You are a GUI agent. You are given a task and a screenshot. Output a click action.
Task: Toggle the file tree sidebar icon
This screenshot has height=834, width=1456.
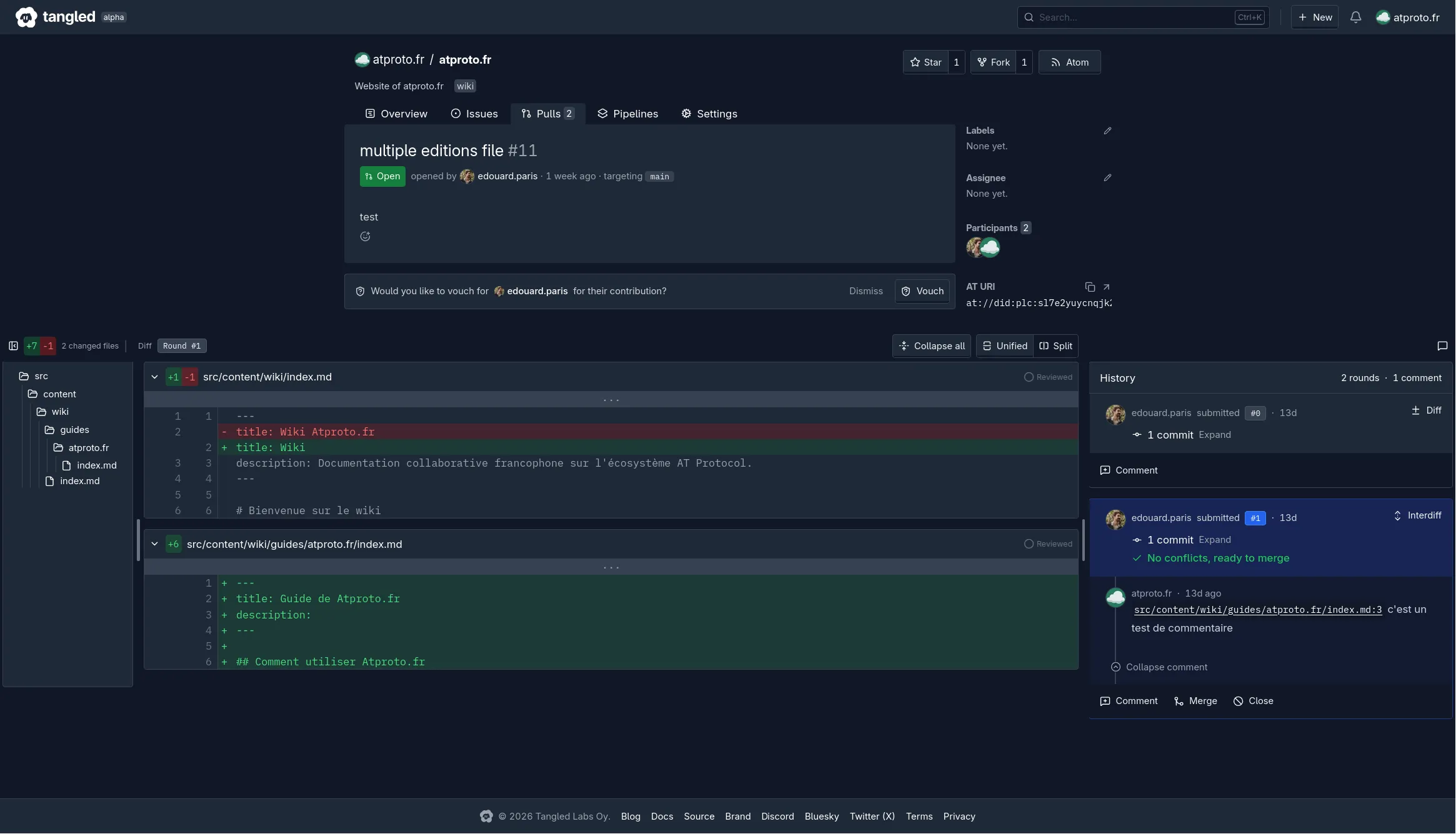click(x=13, y=346)
